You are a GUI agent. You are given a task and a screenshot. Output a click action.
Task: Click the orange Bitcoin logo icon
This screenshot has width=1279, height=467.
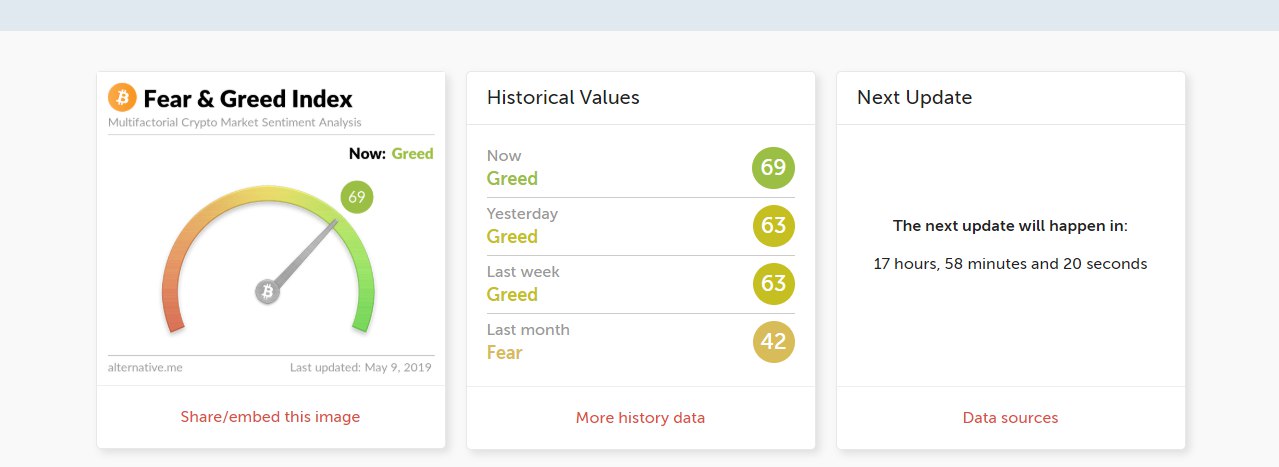(x=122, y=97)
